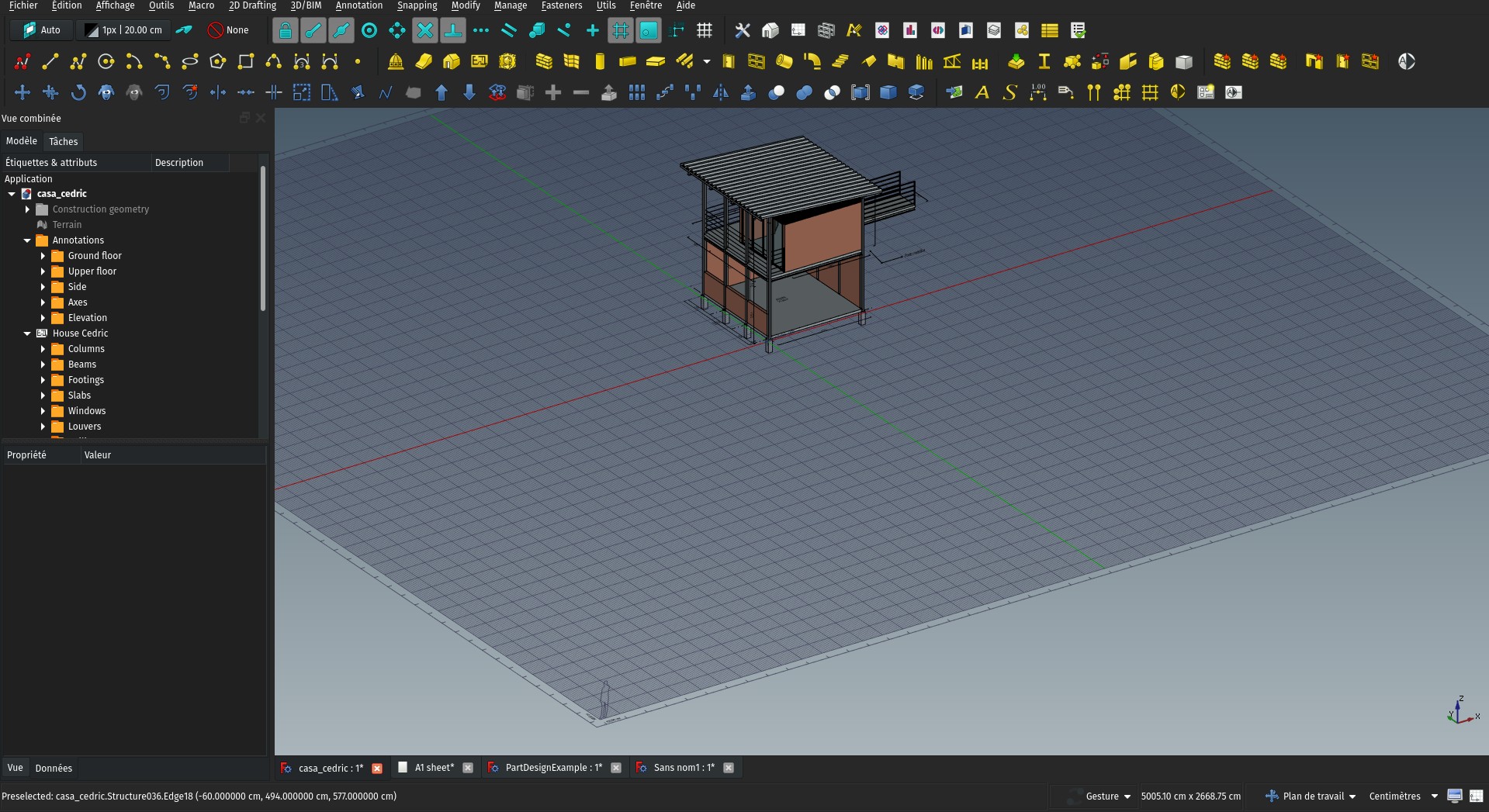Select the Truss tool icon
The height and width of the screenshot is (812, 1489).
952,61
